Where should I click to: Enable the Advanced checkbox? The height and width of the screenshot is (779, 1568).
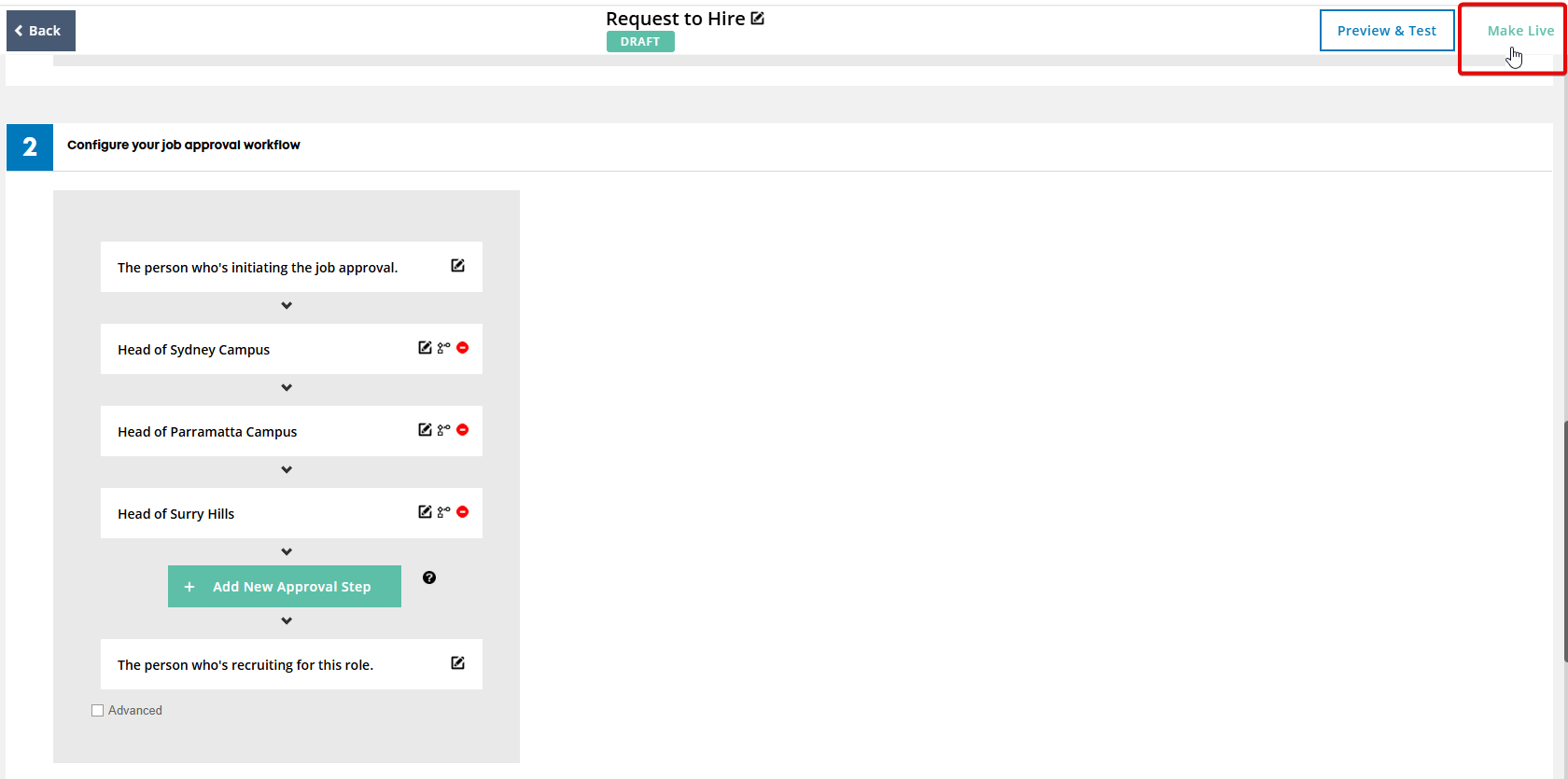coord(97,711)
